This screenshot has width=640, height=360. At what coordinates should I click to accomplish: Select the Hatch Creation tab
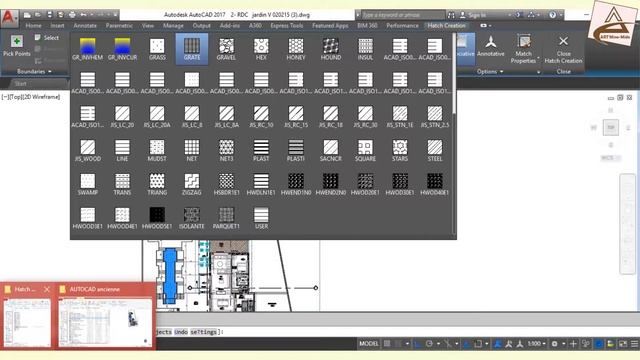(447, 25)
